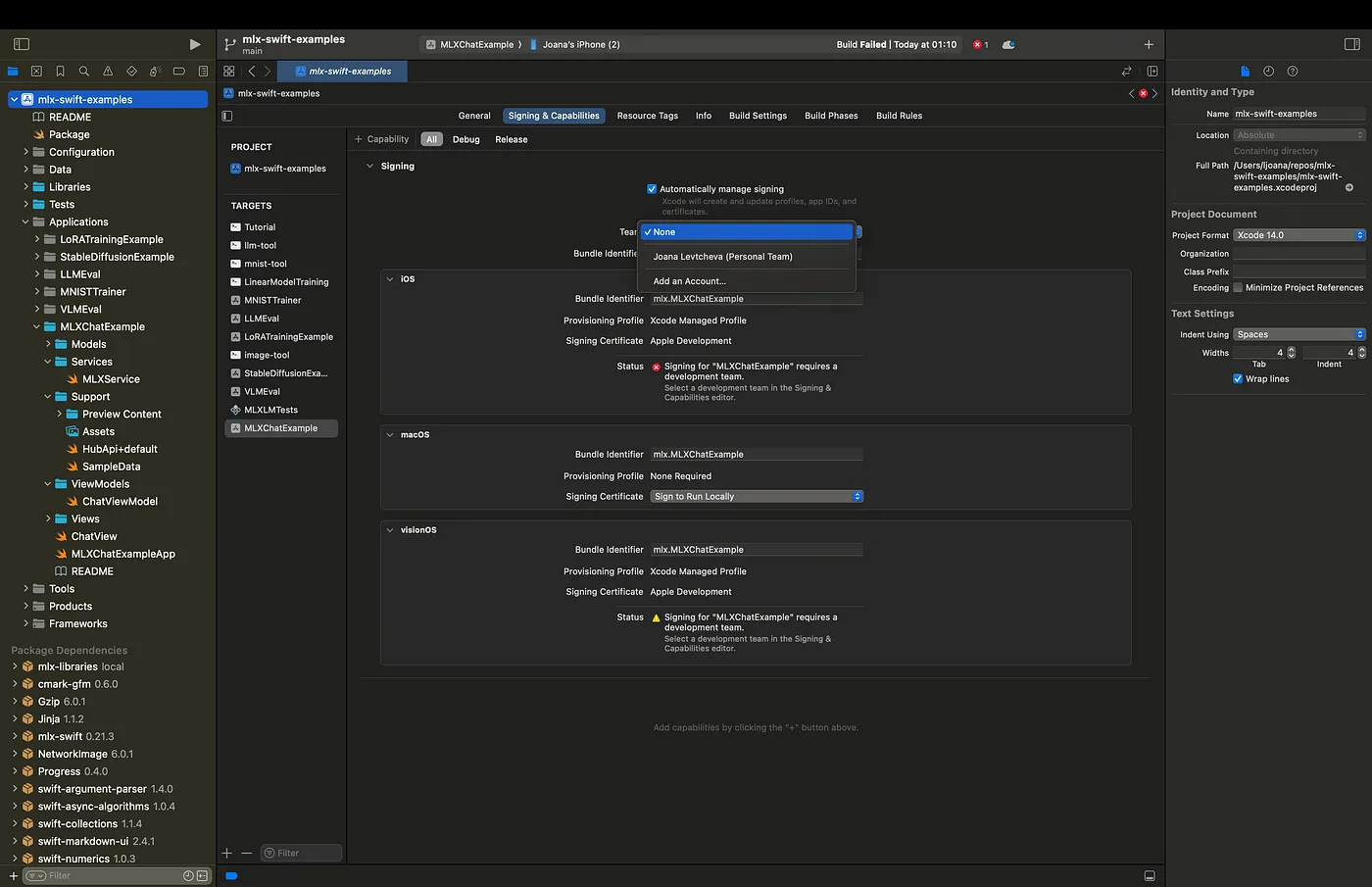This screenshot has height=887, width=1372.
Task: Switch to the Build Settings tab
Action: click(758, 116)
